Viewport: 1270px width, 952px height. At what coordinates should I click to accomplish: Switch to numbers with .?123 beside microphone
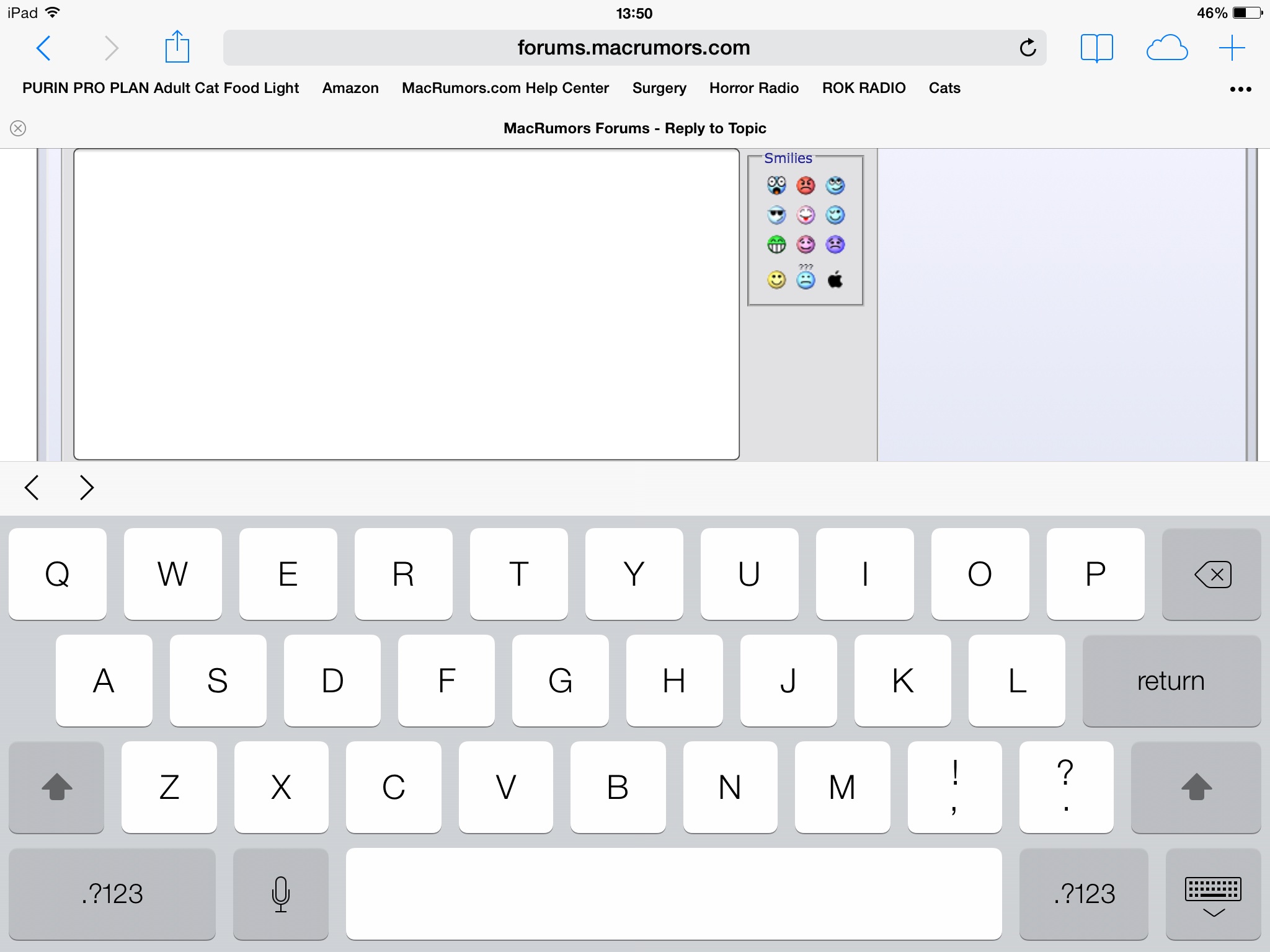pyautogui.click(x=112, y=894)
